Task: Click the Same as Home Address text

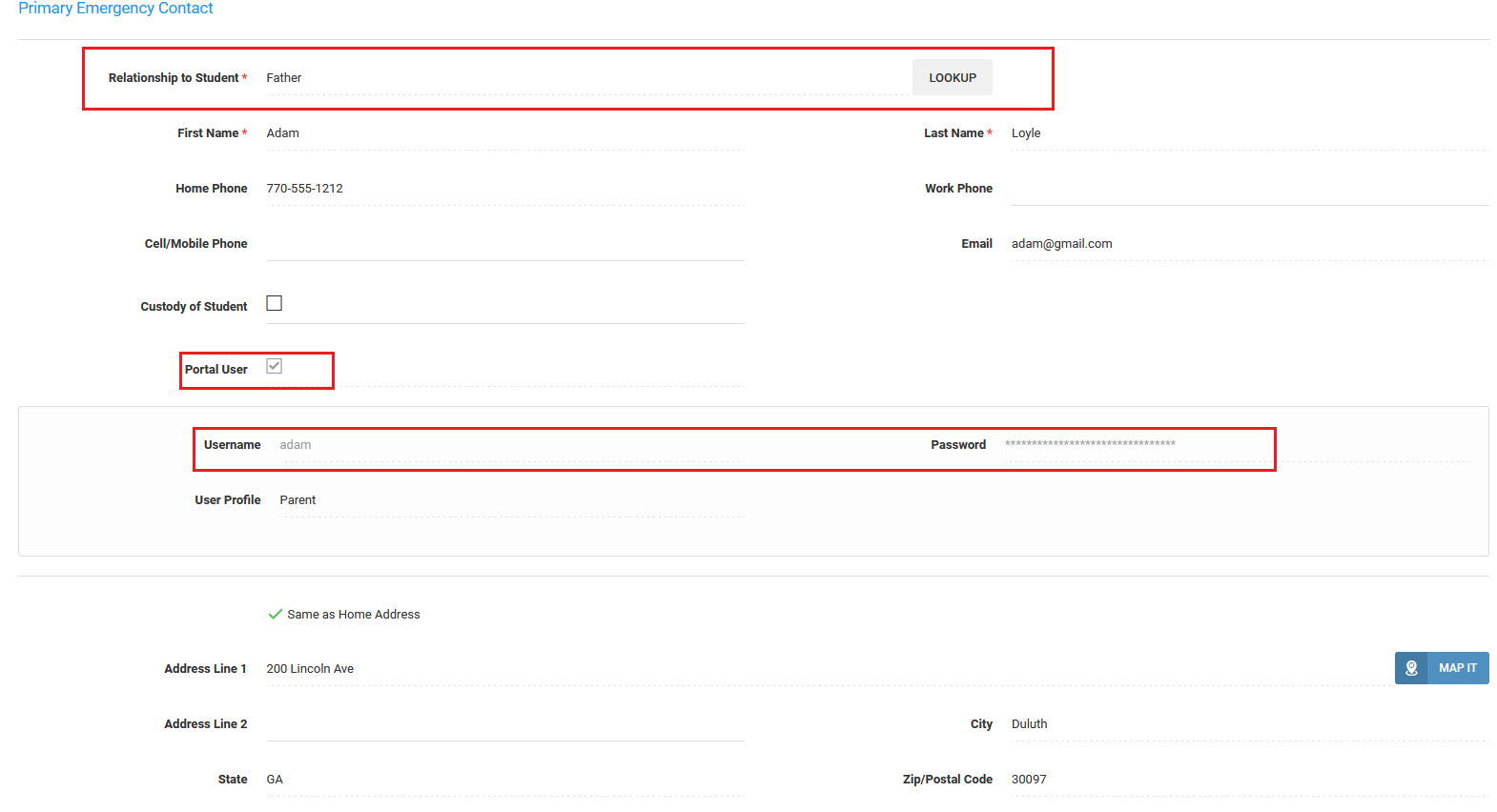Action: 354,615
